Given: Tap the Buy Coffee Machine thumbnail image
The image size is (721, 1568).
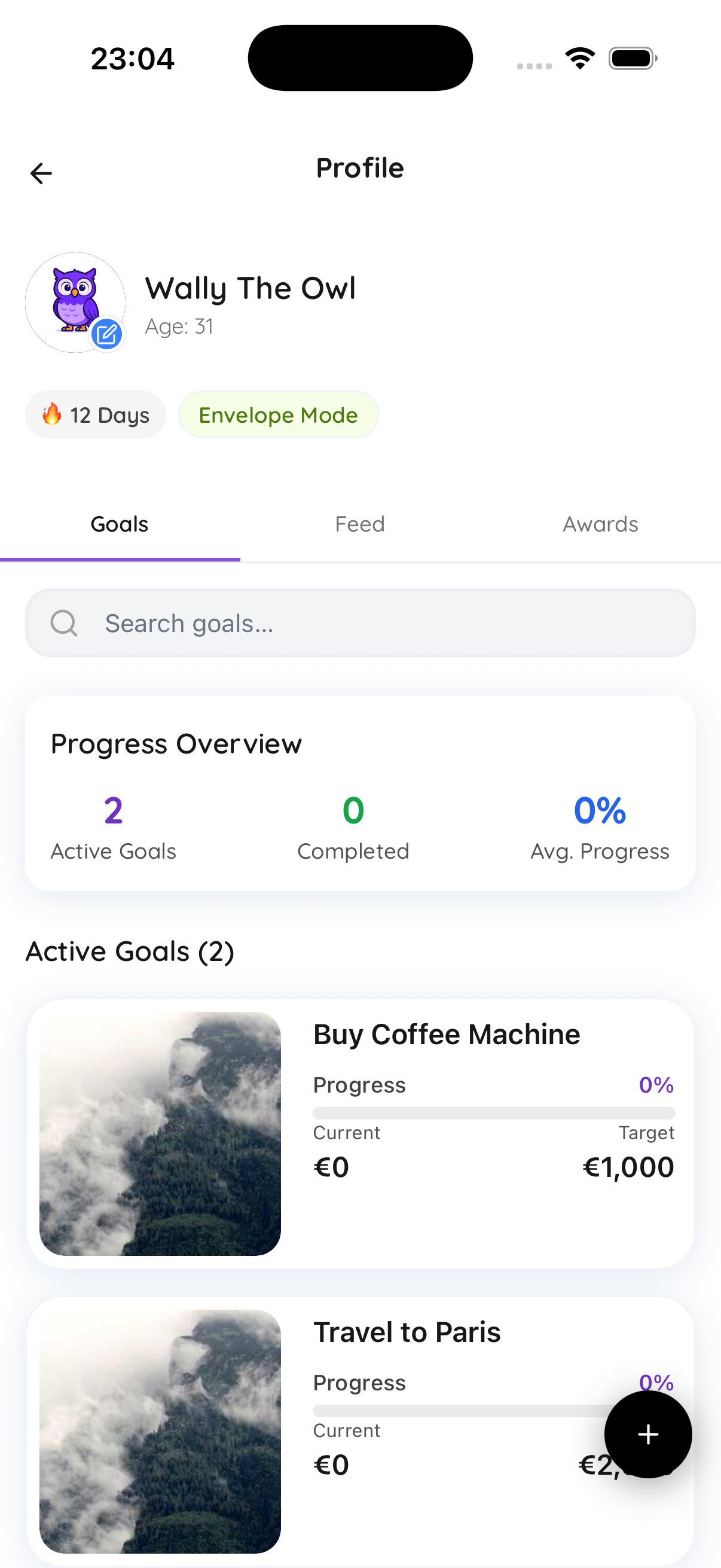Looking at the screenshot, I should point(160,1133).
